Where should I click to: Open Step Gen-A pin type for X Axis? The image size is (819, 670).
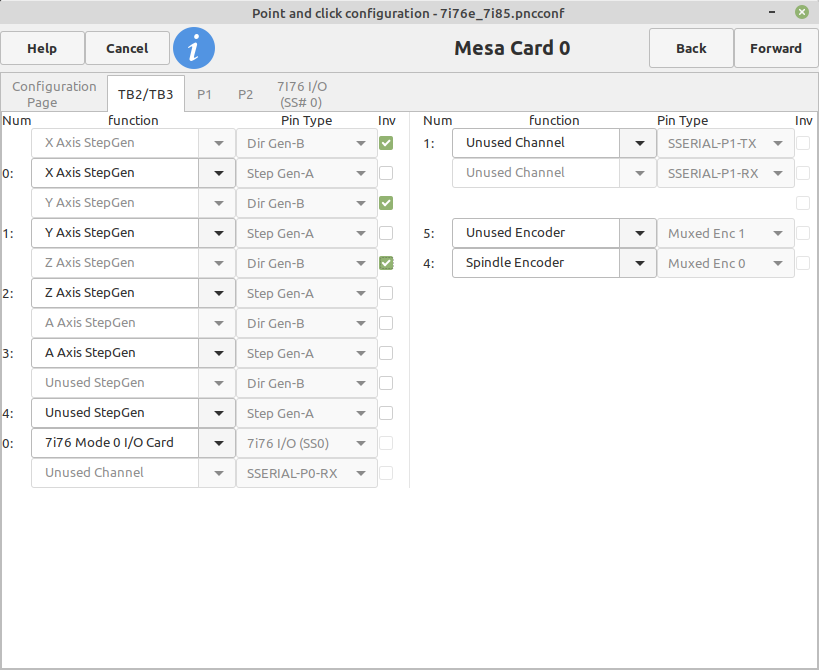[x=307, y=173]
